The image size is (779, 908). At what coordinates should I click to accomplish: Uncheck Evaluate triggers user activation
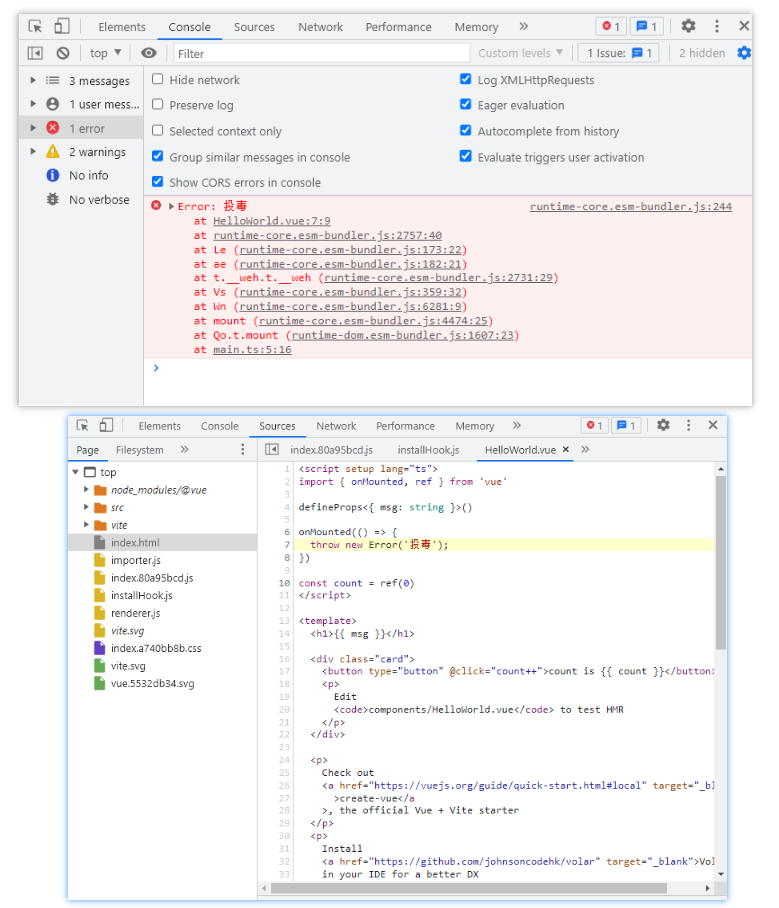click(466, 156)
